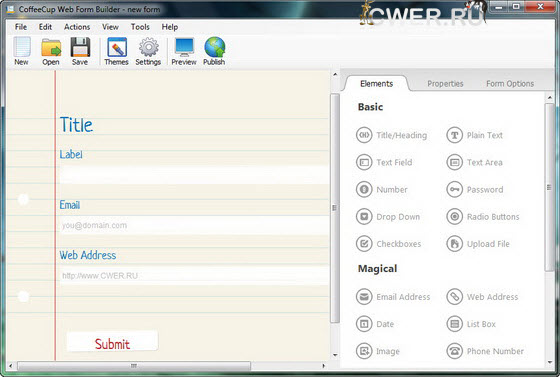The image size is (560, 377).
Task: Click the Web Address input field
Action: coord(194,276)
